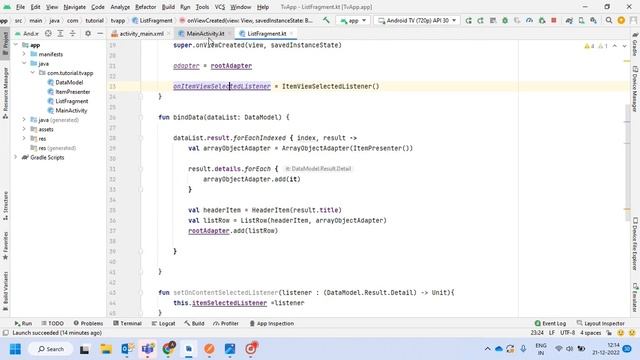Click the line:column 23:24 status entry
Viewport: 640px width, 360px height.
[x=537, y=333]
